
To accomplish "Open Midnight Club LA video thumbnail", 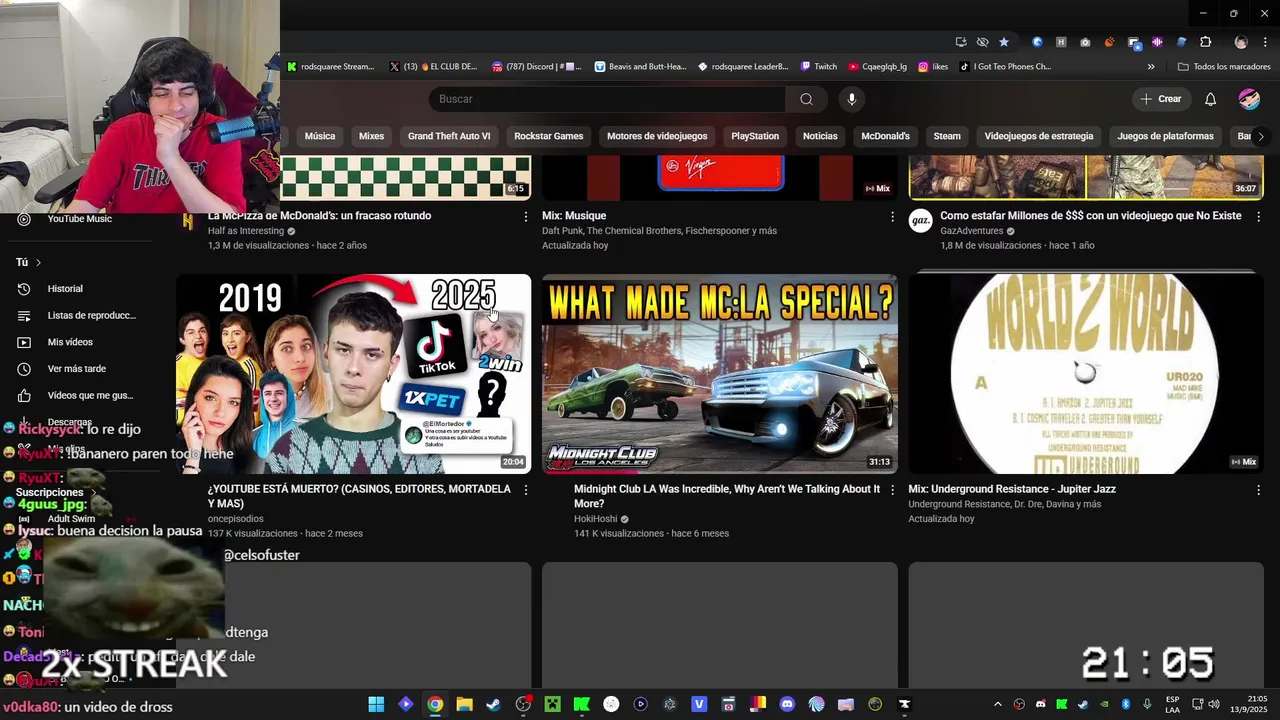I will 720,374.
